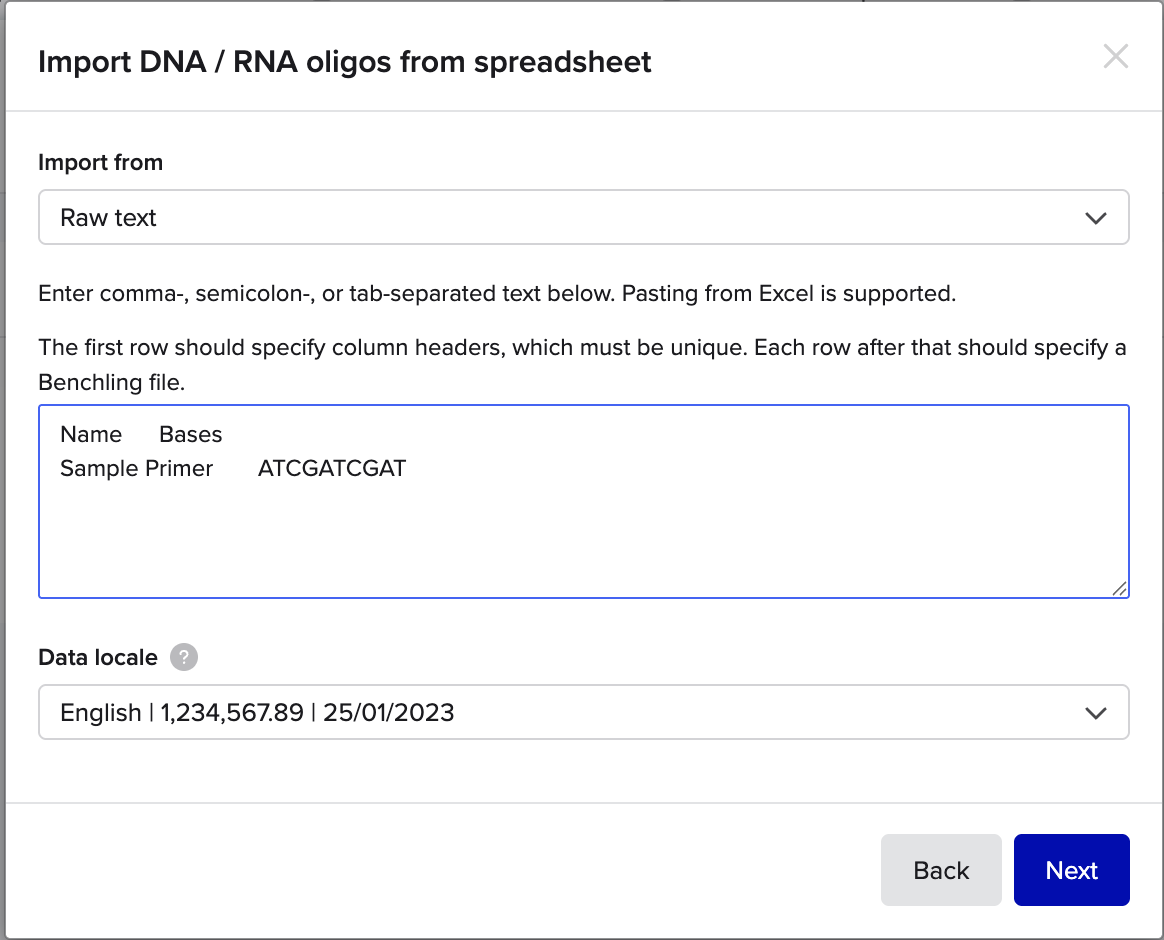Open the Data locale English dropdown

point(583,712)
